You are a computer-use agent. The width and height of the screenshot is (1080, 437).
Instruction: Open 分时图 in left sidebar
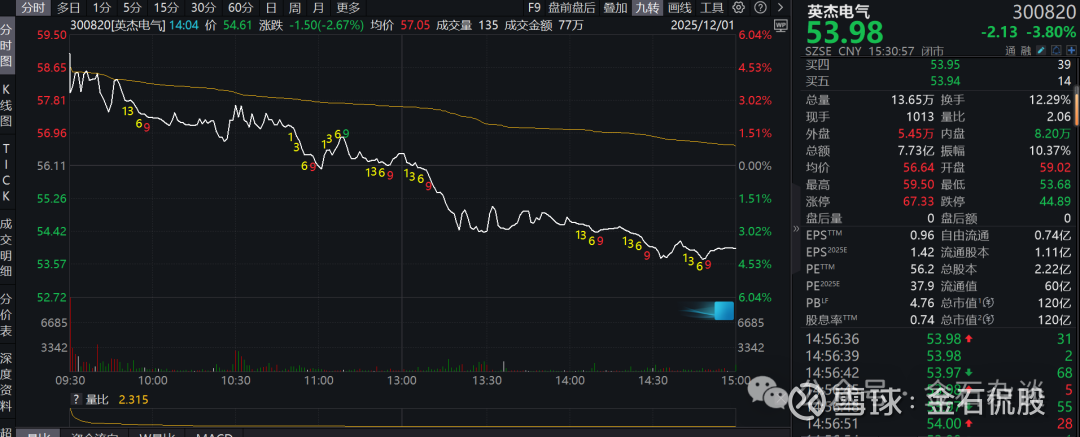point(6,45)
